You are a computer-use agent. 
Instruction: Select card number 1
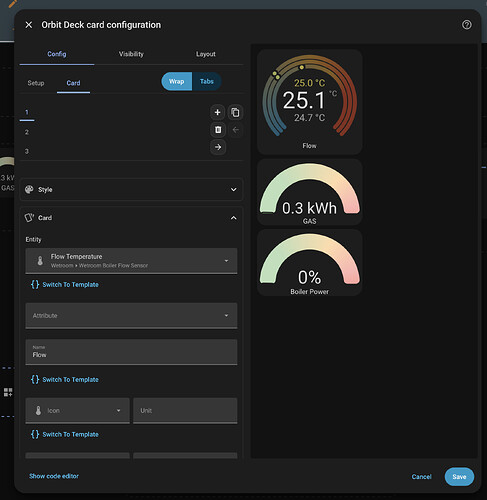point(27,113)
